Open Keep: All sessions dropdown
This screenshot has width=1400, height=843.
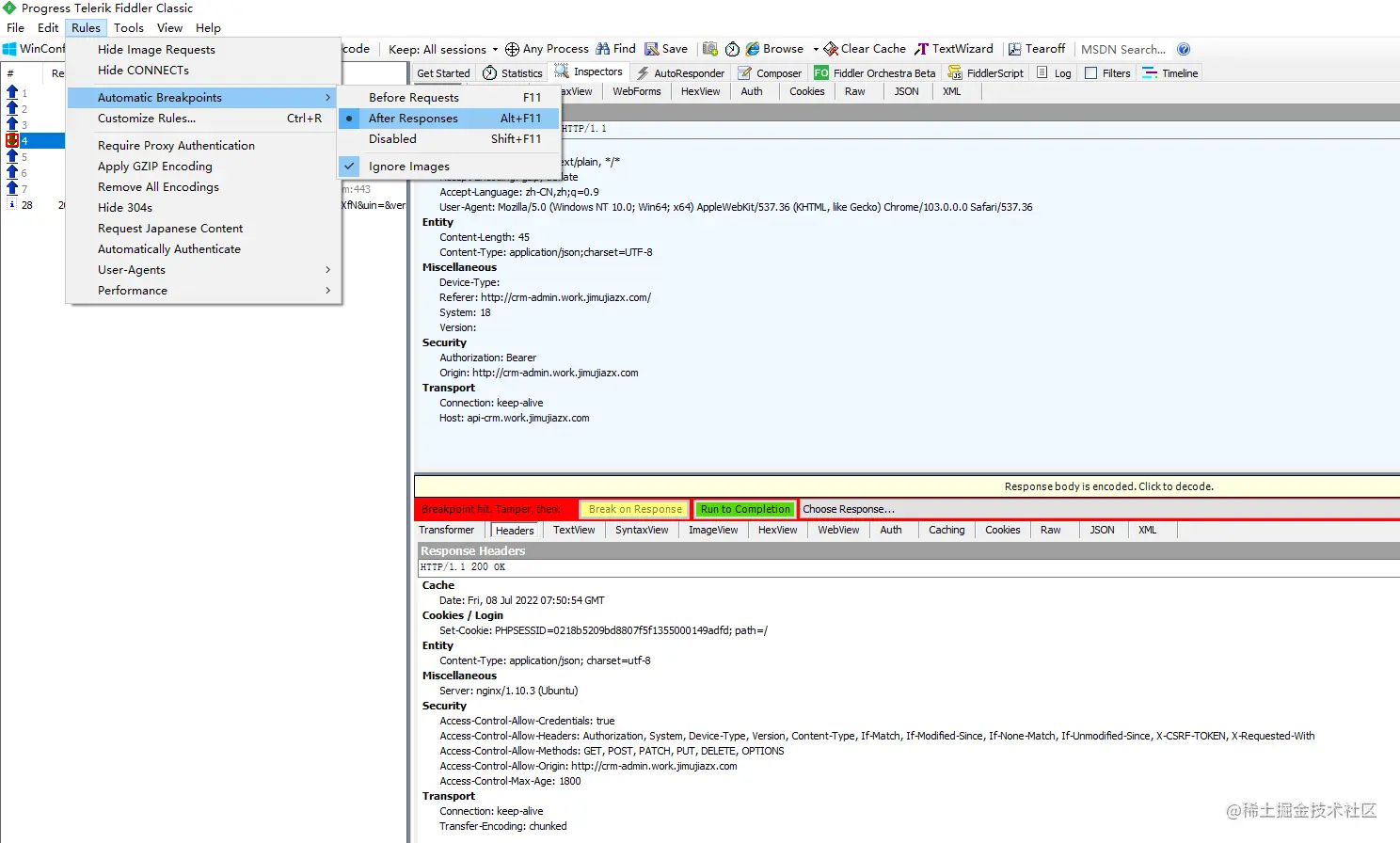pyautogui.click(x=443, y=49)
